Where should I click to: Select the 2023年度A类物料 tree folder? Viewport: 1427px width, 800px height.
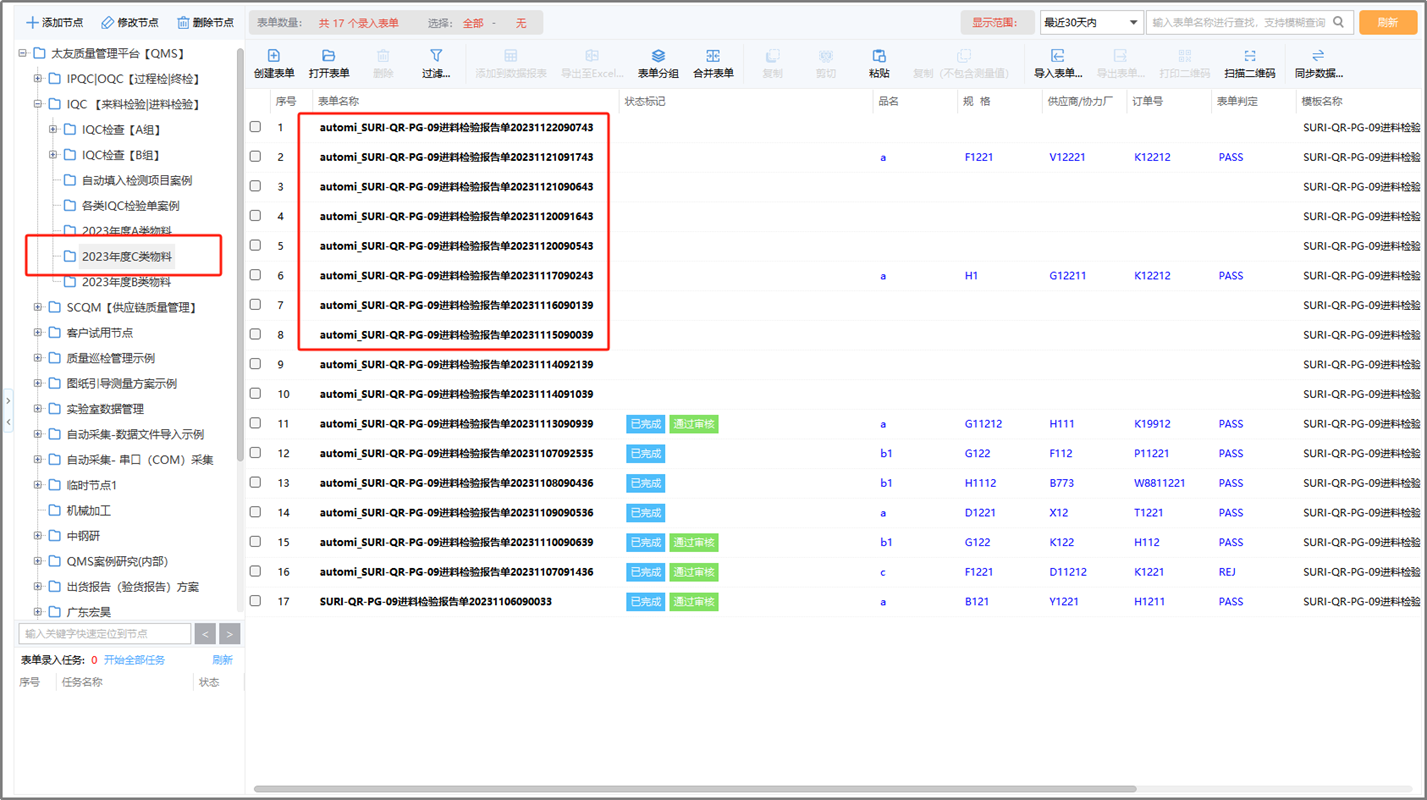tap(126, 231)
